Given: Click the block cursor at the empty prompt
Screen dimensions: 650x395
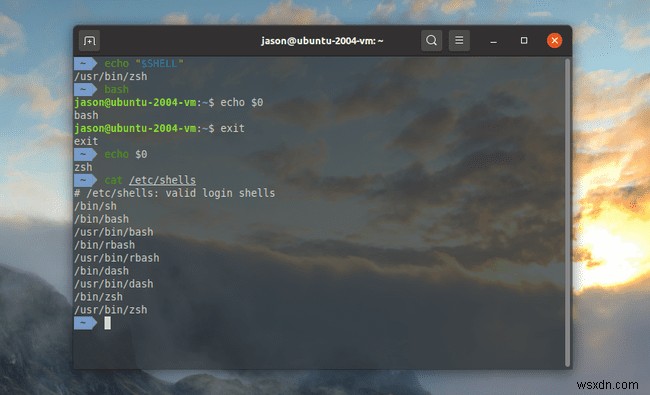Looking at the screenshot, I should (x=107, y=323).
